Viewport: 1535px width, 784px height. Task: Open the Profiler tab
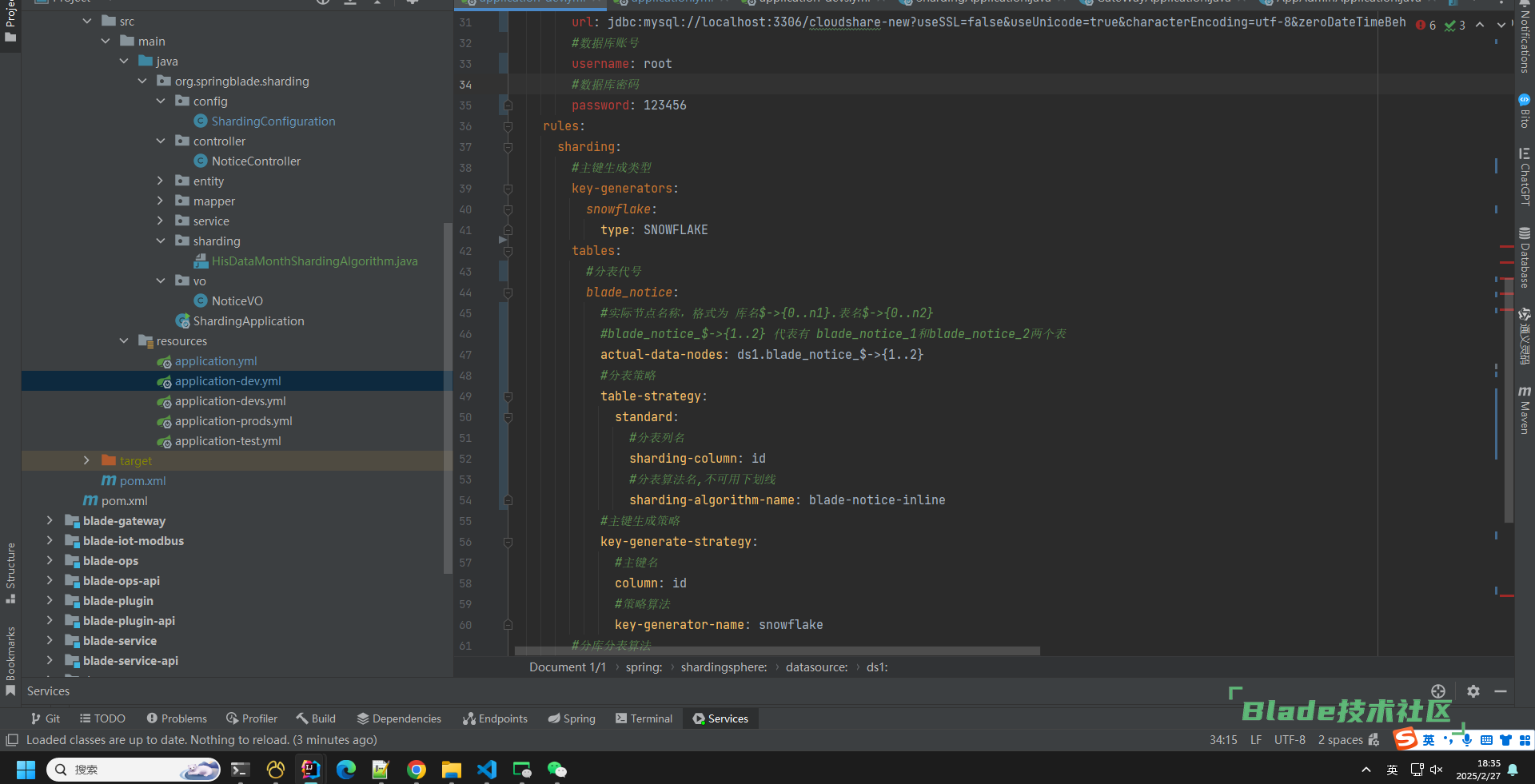coord(252,718)
